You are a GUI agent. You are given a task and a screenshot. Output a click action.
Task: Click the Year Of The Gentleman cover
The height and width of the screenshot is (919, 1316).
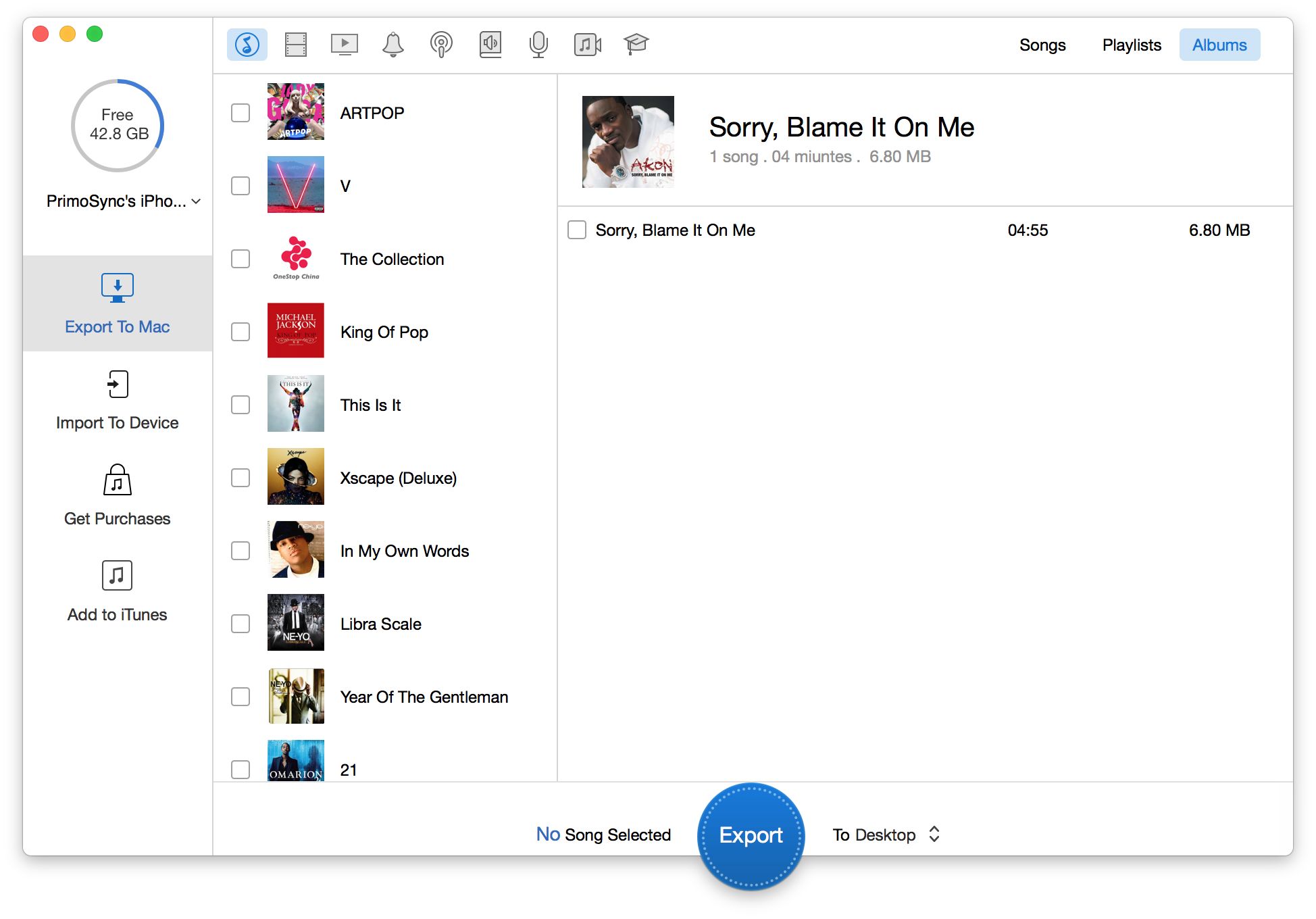296,695
